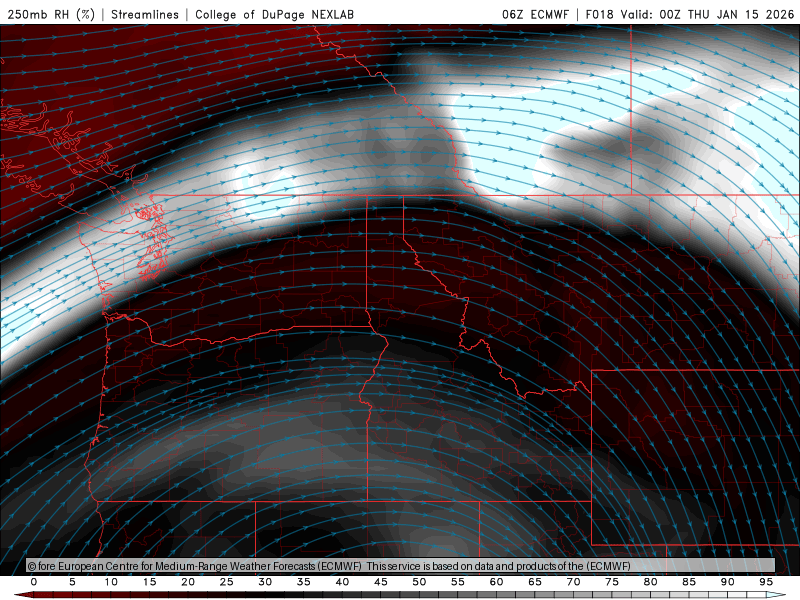Click the "250mb RH (%)" title text

[51, 14]
